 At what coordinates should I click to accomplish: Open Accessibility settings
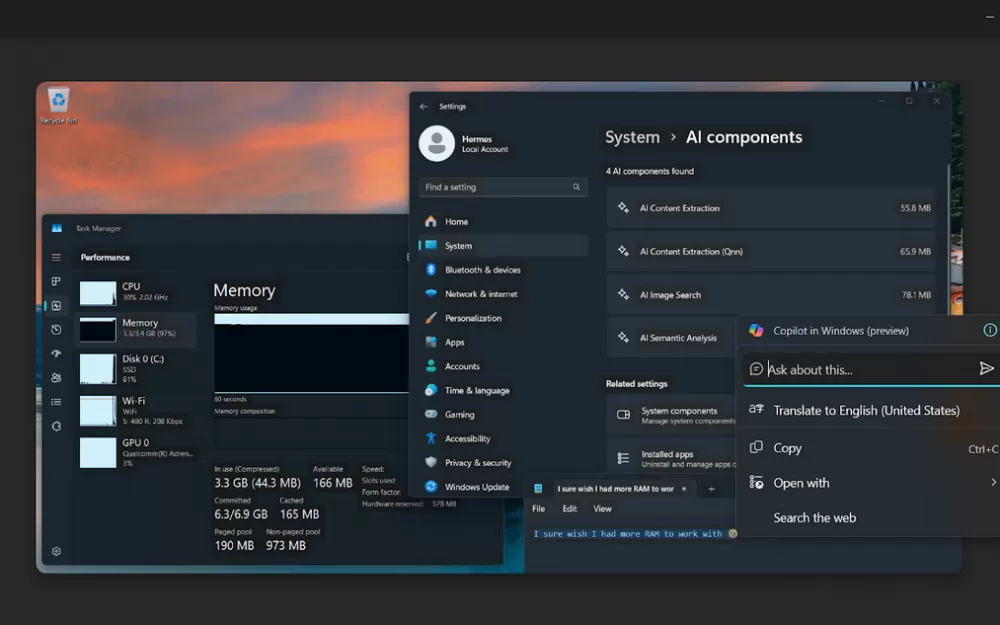coord(503,439)
